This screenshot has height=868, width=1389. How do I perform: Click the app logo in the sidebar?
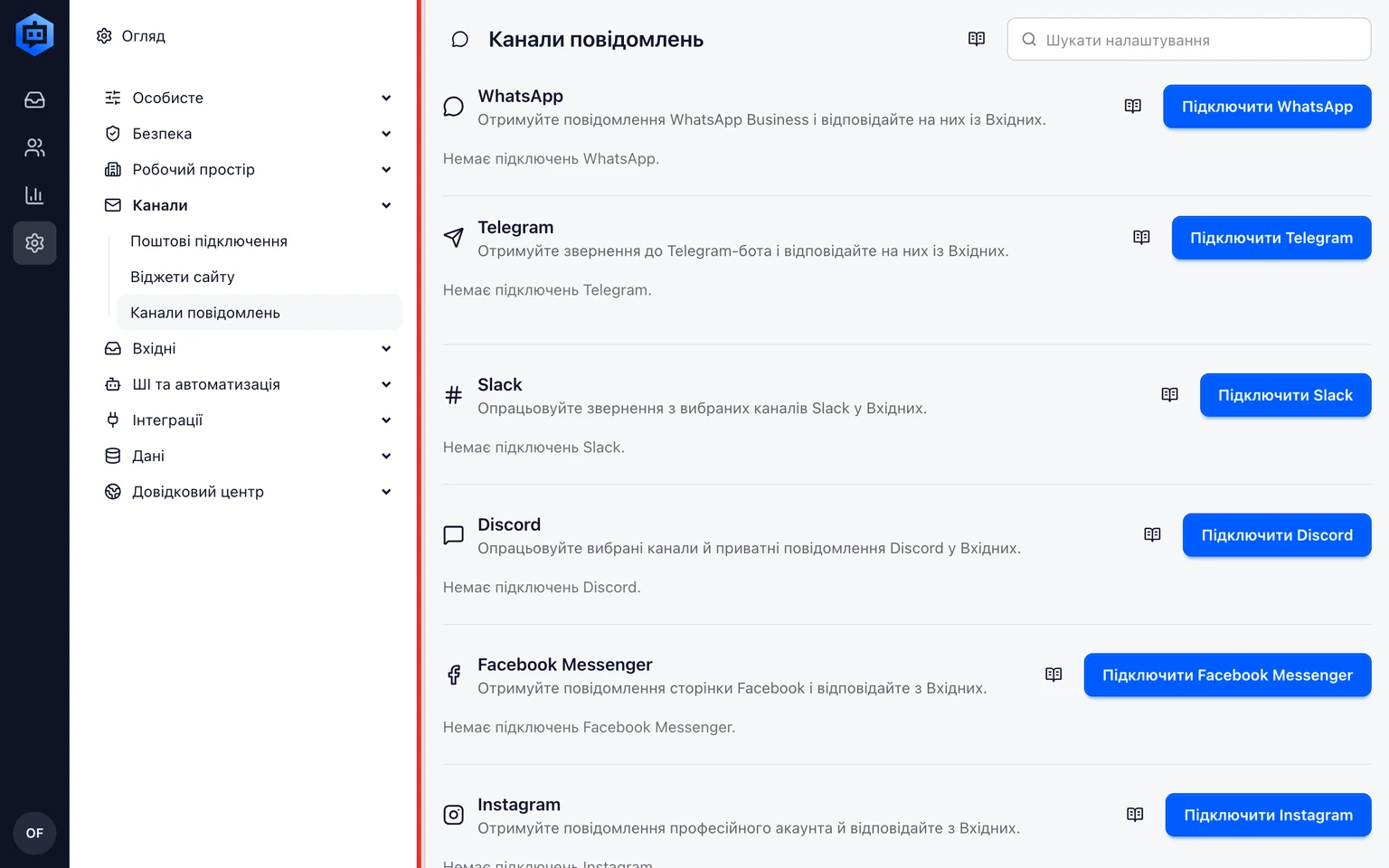34,34
